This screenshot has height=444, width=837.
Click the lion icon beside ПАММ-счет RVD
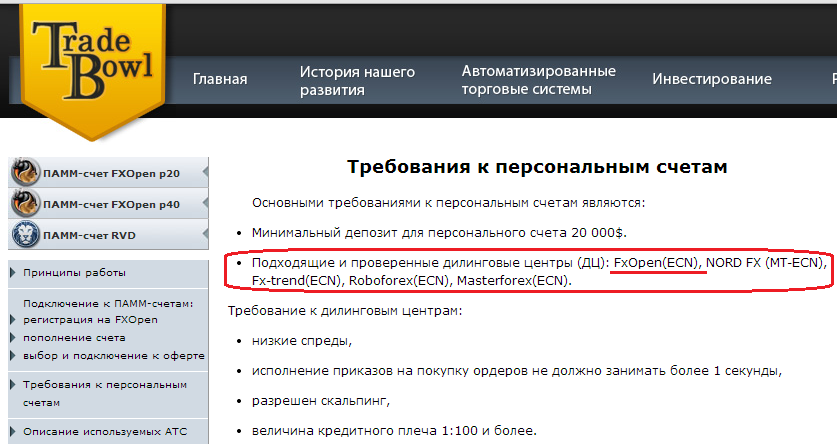click(x=25, y=234)
